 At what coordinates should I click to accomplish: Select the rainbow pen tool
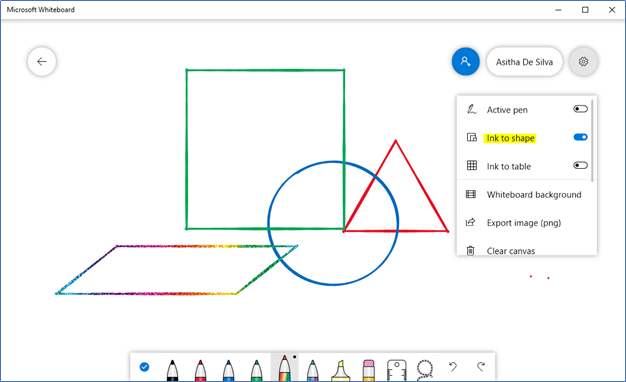coord(284,368)
